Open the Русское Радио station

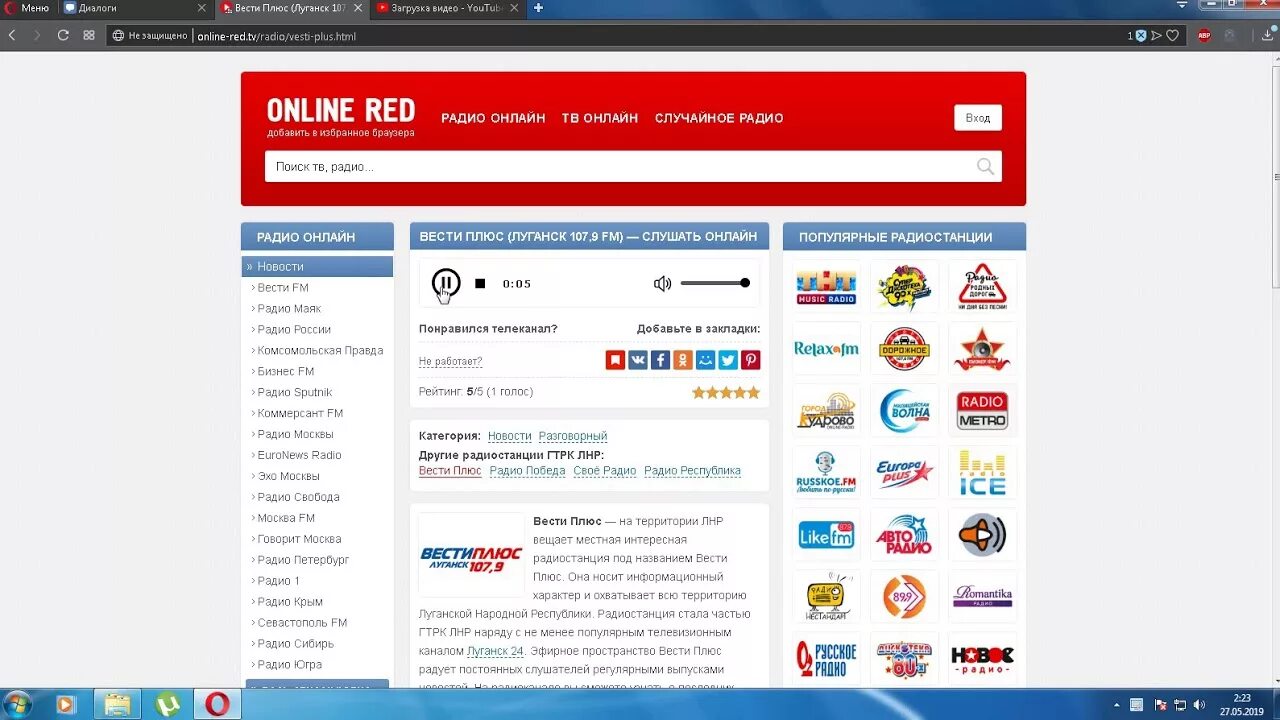coord(826,659)
